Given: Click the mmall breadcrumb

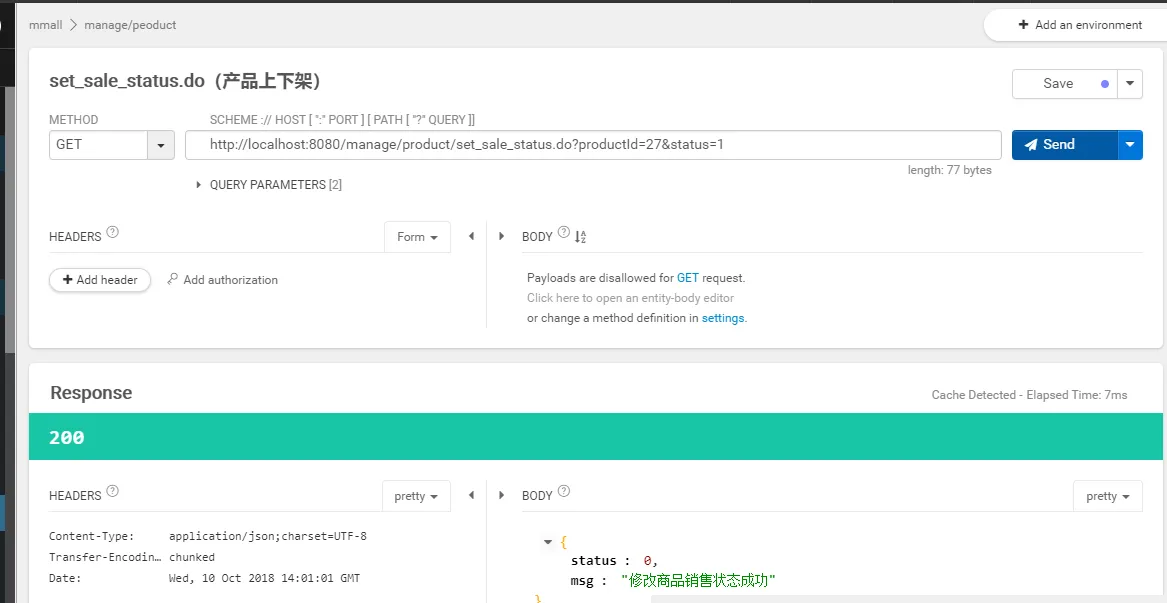Looking at the screenshot, I should click(x=45, y=25).
